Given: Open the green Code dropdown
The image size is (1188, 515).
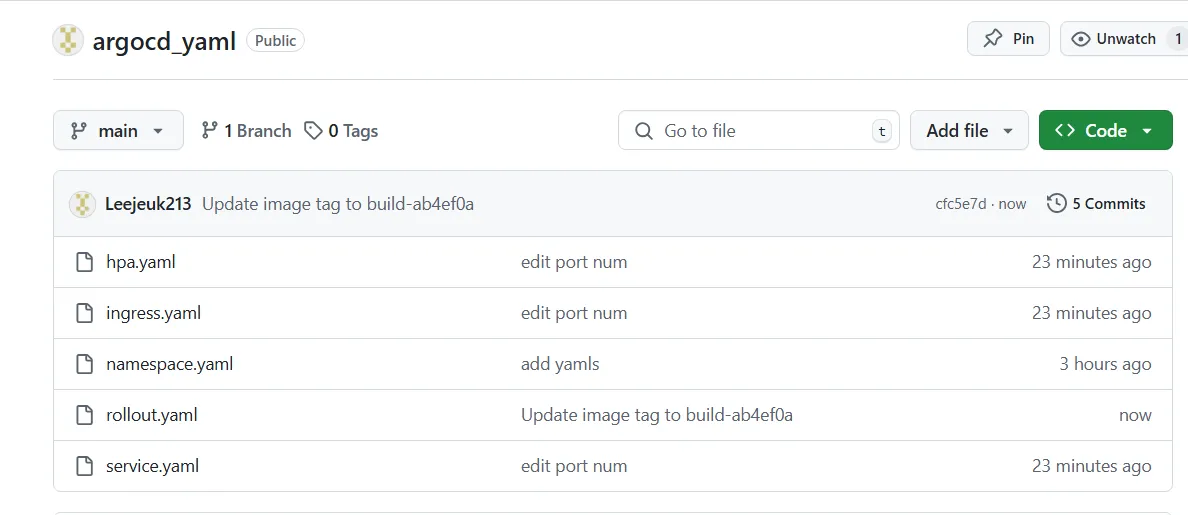Looking at the screenshot, I should pos(1105,130).
